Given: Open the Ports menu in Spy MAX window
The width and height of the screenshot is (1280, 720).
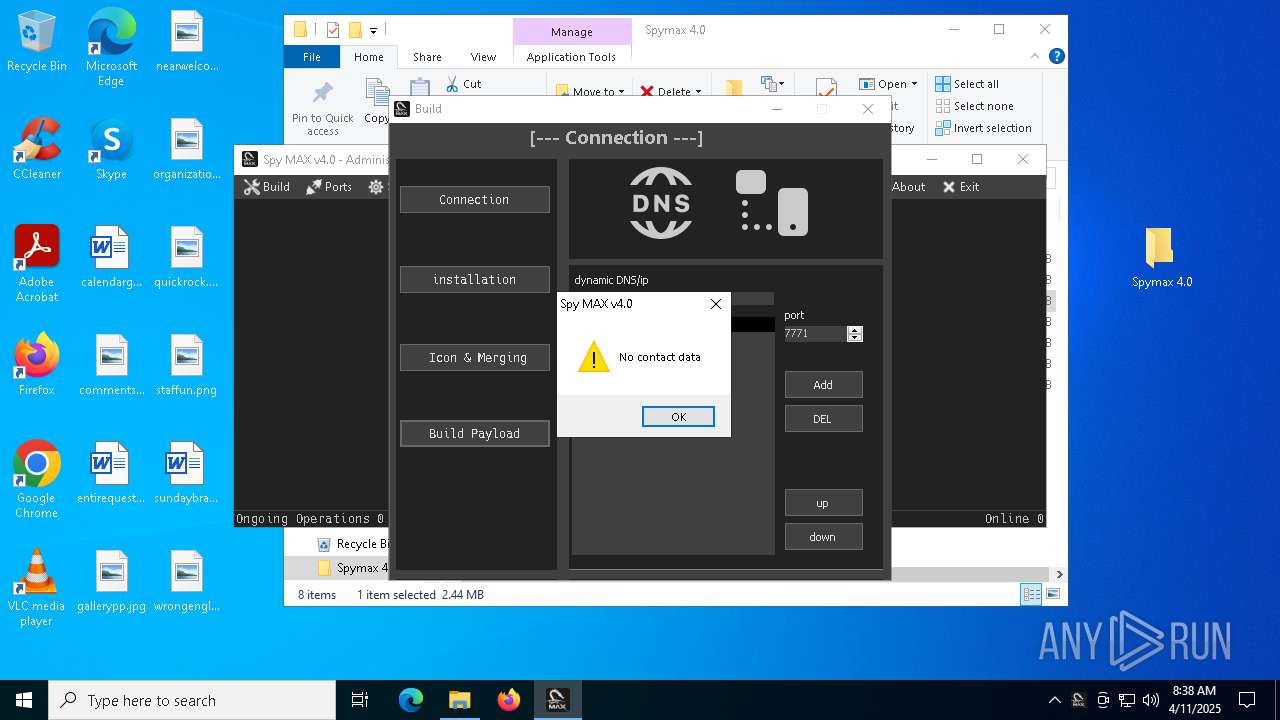Looking at the screenshot, I should coord(329,187).
